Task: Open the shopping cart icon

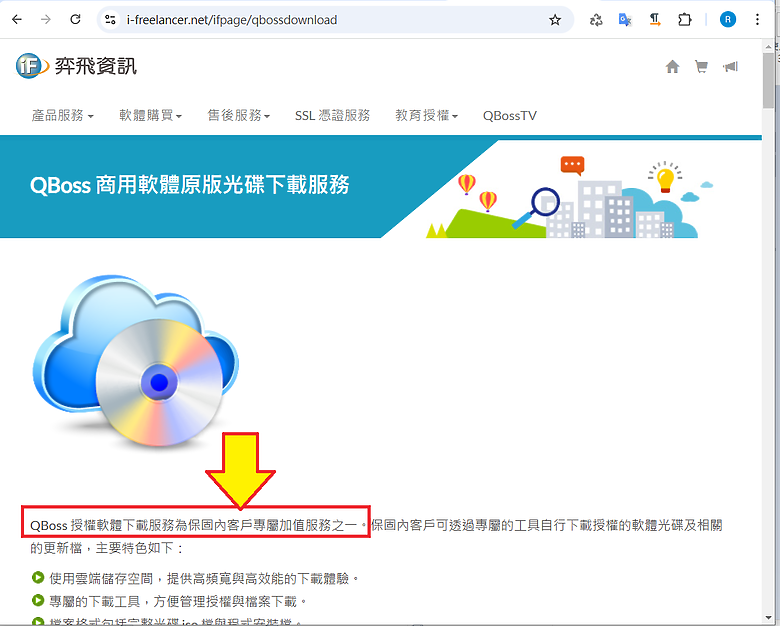Action: tap(701, 66)
